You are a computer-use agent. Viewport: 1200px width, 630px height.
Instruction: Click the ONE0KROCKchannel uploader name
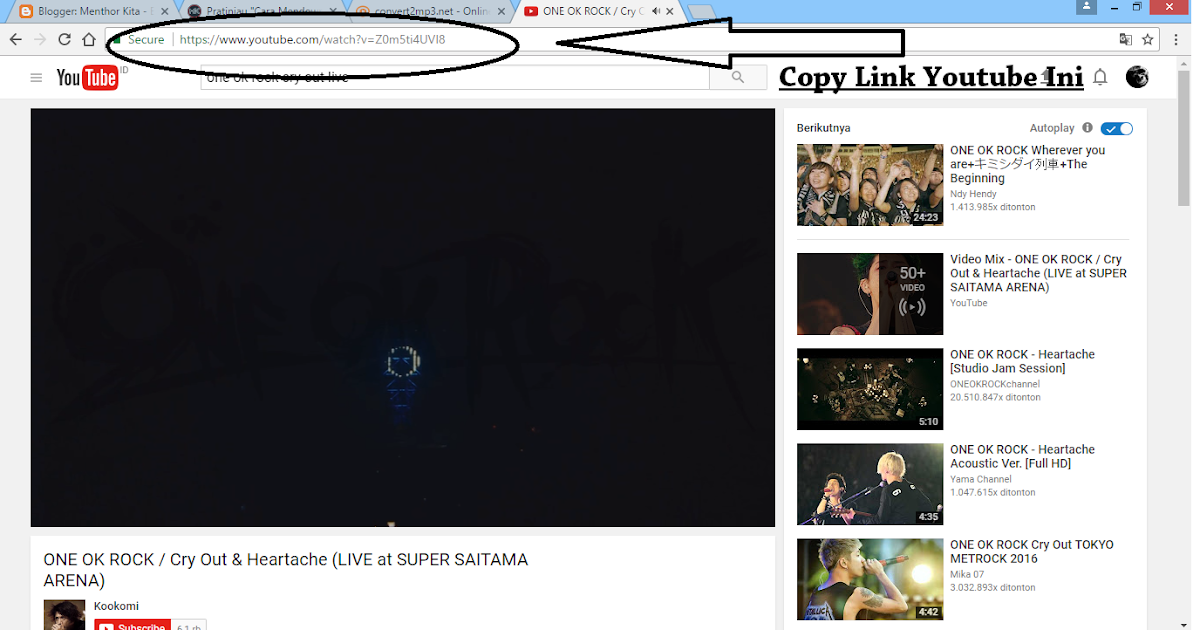(x=995, y=384)
